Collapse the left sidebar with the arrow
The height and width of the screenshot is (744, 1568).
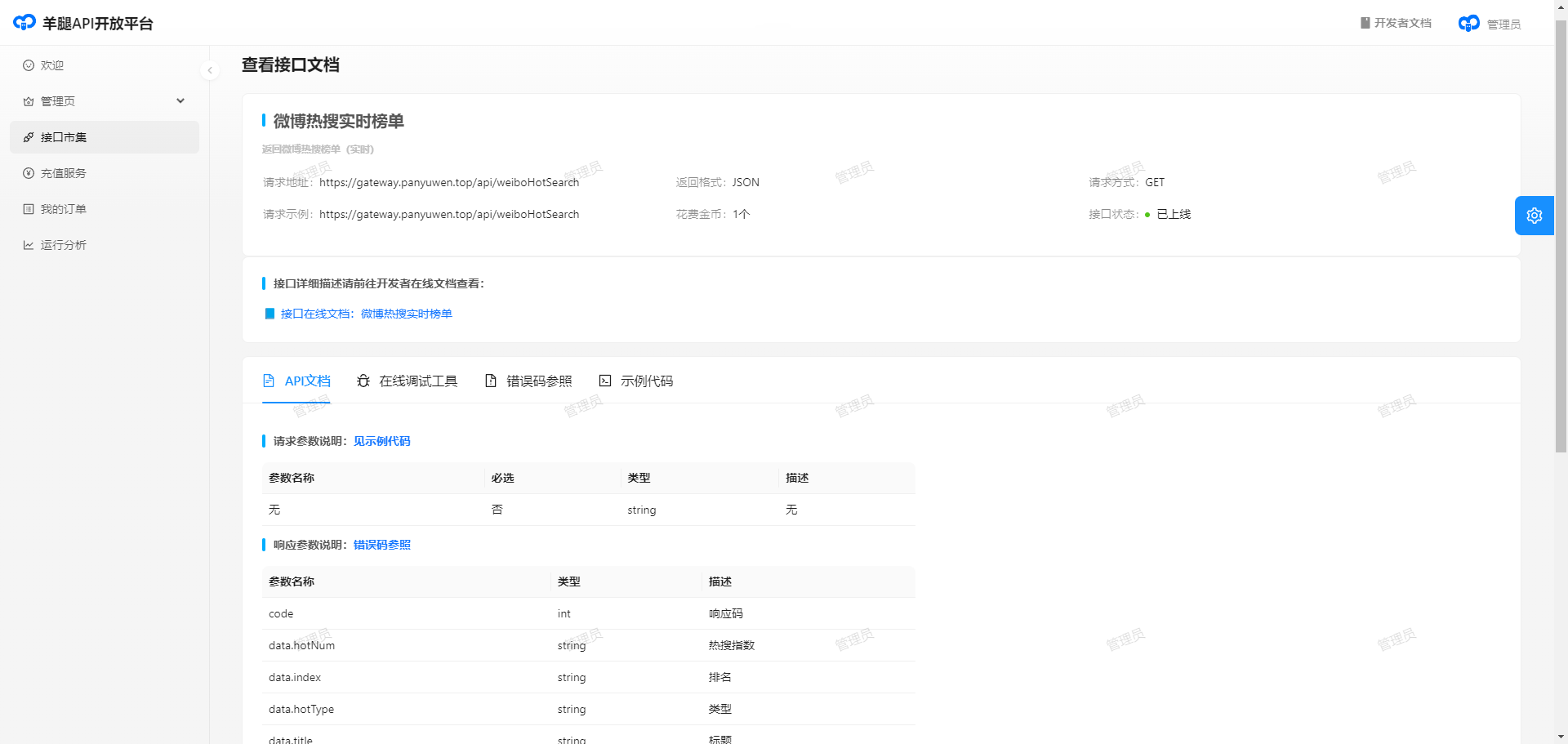pos(210,70)
